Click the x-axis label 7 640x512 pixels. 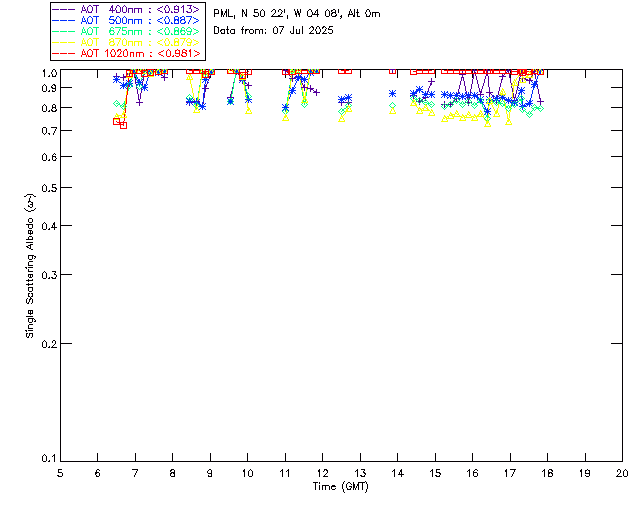tap(135, 473)
